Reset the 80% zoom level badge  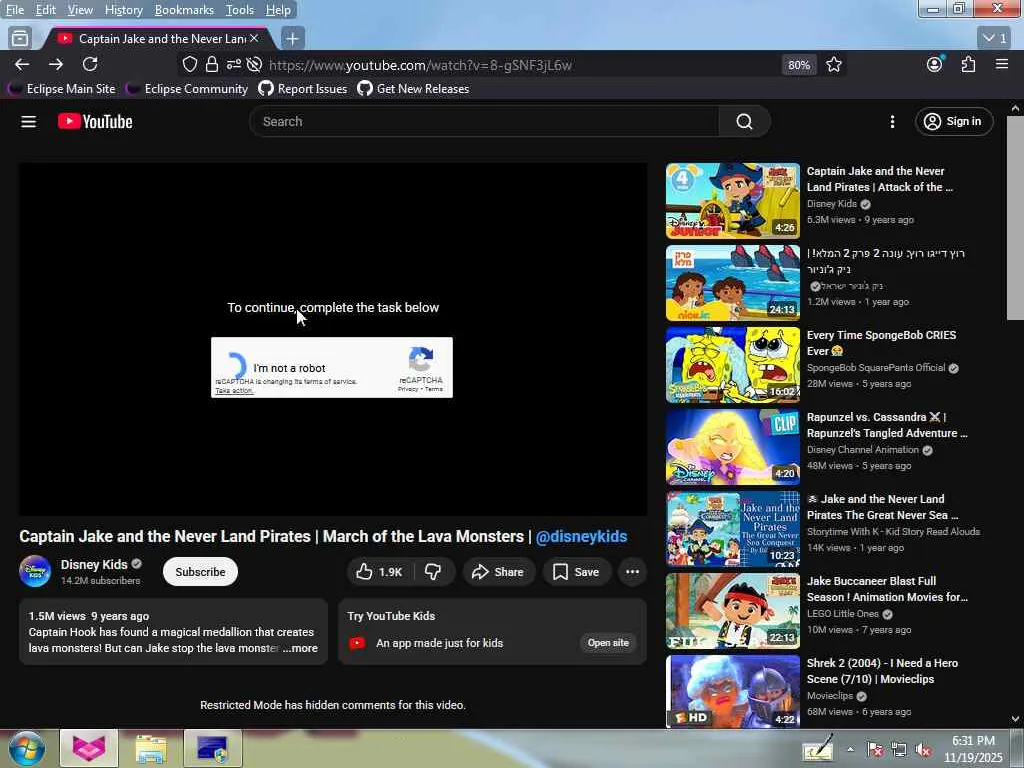[x=799, y=65]
